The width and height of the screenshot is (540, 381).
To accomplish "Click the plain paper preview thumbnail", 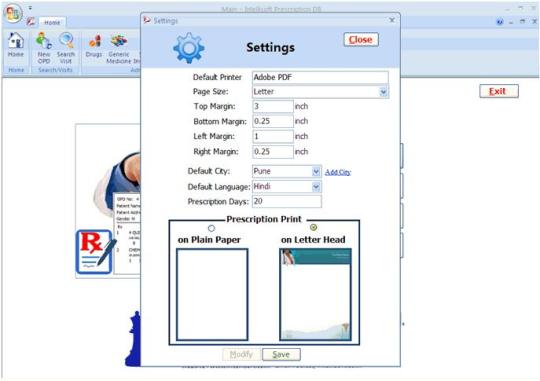I will coord(212,295).
